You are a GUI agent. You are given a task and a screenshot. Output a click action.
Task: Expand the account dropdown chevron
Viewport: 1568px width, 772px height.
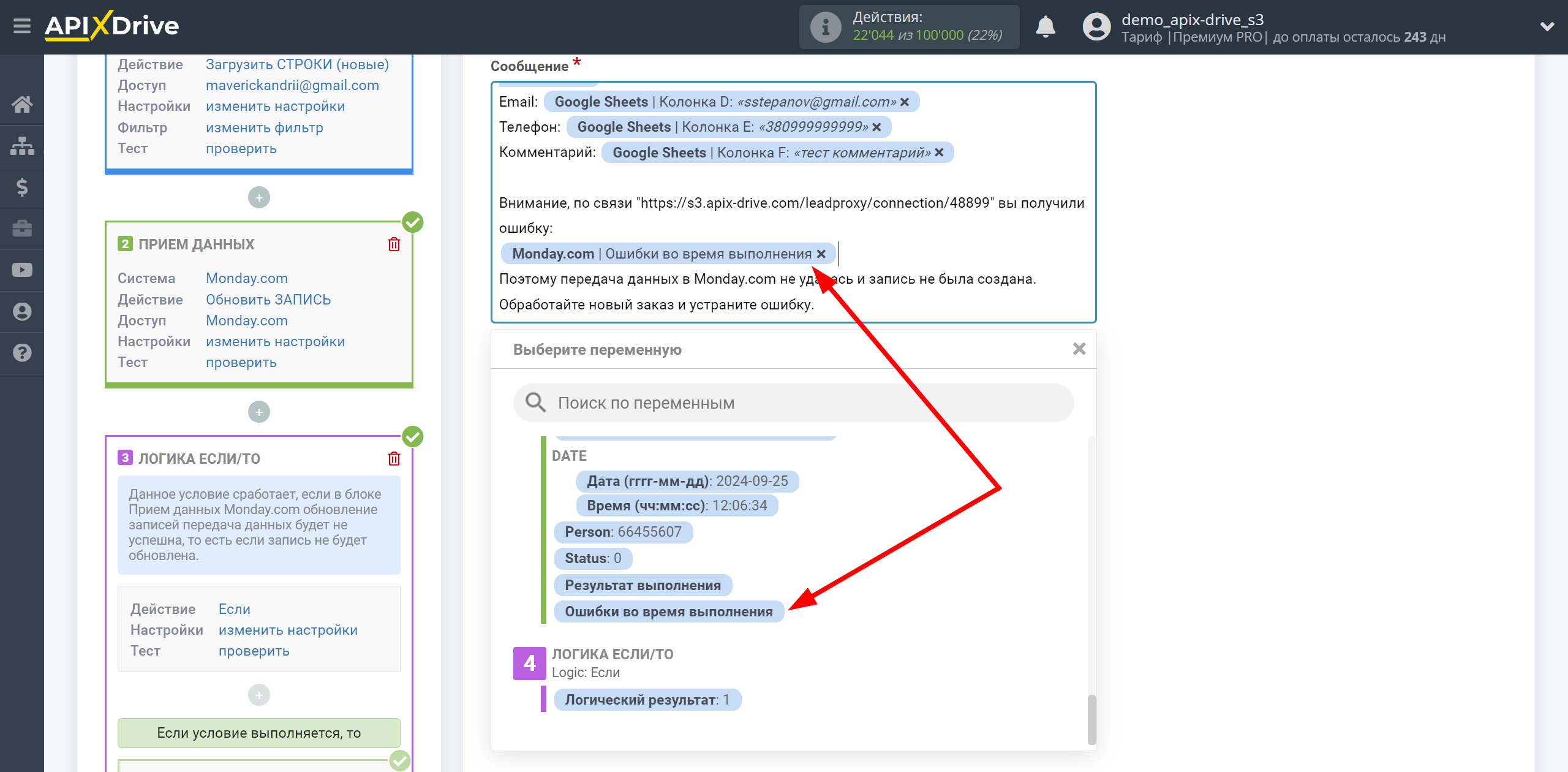tap(1547, 26)
